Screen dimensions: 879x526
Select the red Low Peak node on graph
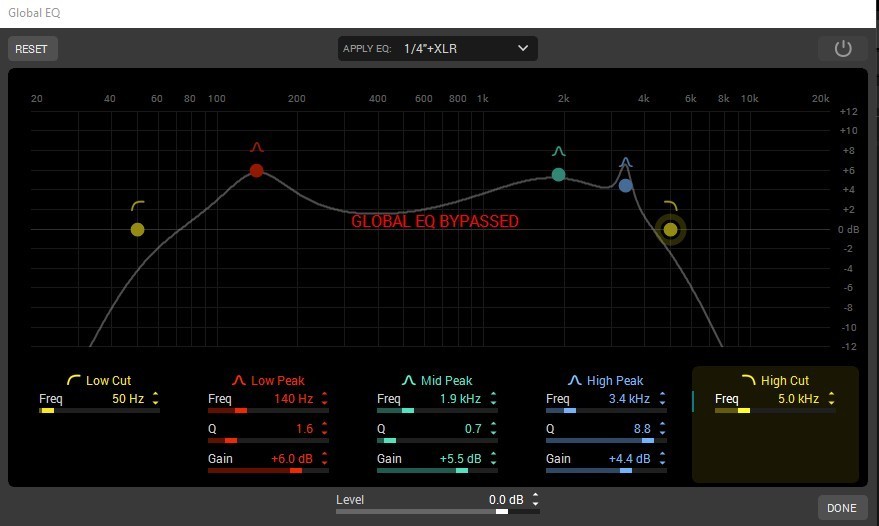click(257, 171)
